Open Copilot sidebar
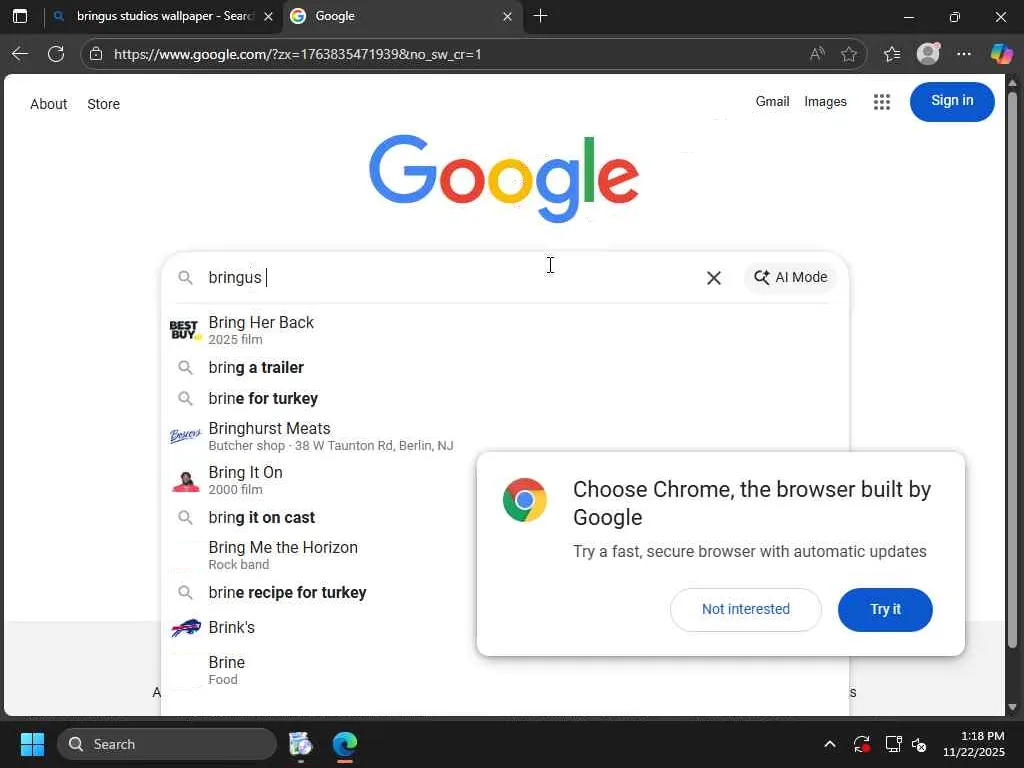Screen dimensions: 1024x768 (x=1000, y=54)
